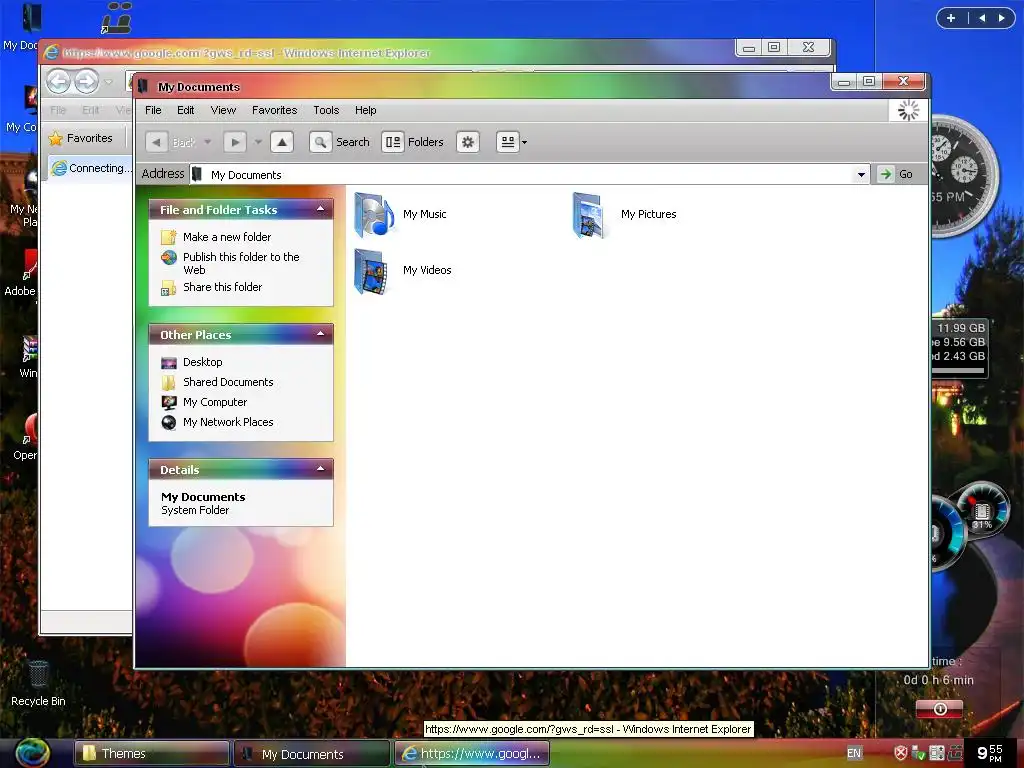This screenshot has width=1024, height=768.
Task: Select the Connecting tab in Internet Explorer
Action: [91, 168]
